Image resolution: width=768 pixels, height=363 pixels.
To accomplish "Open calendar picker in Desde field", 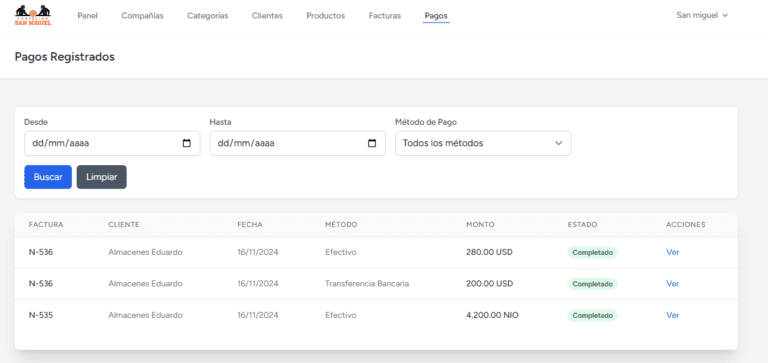I will click(187, 144).
